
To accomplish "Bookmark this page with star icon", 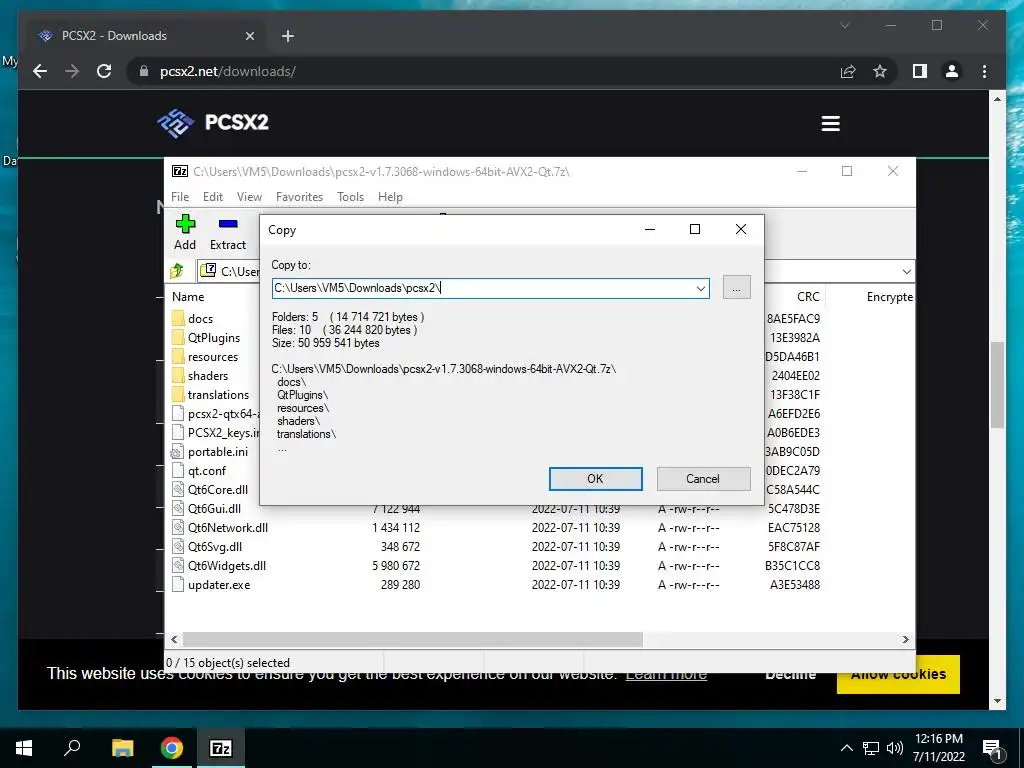I will pyautogui.click(x=880, y=71).
